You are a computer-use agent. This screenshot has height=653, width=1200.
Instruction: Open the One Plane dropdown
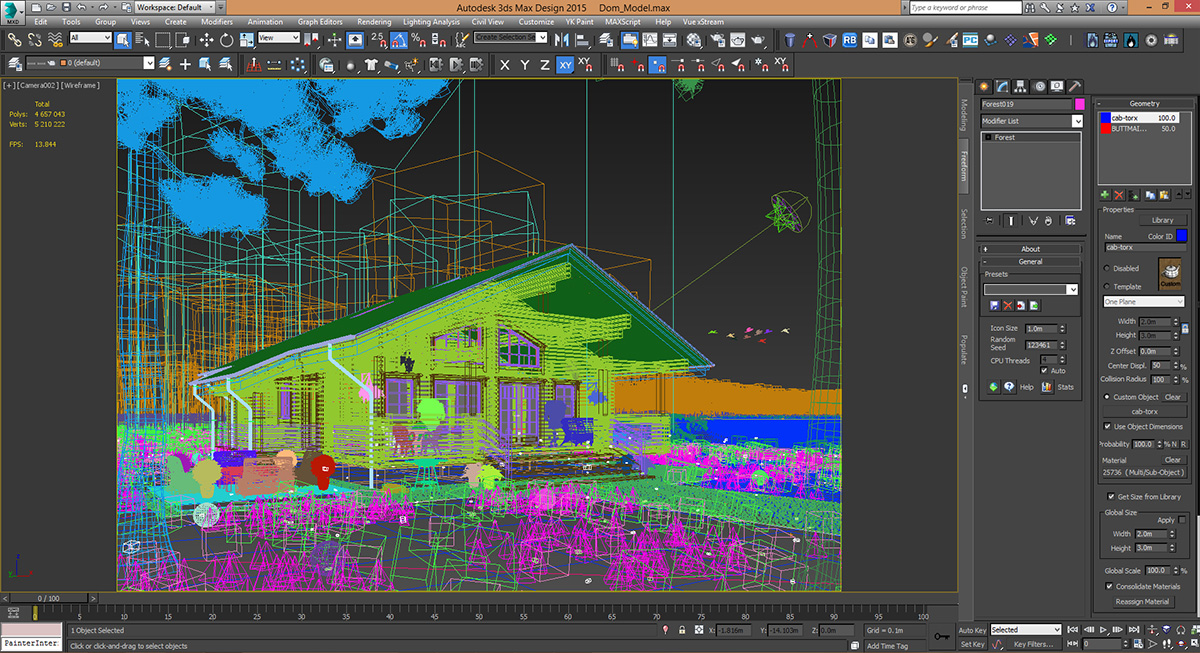(x=1143, y=301)
